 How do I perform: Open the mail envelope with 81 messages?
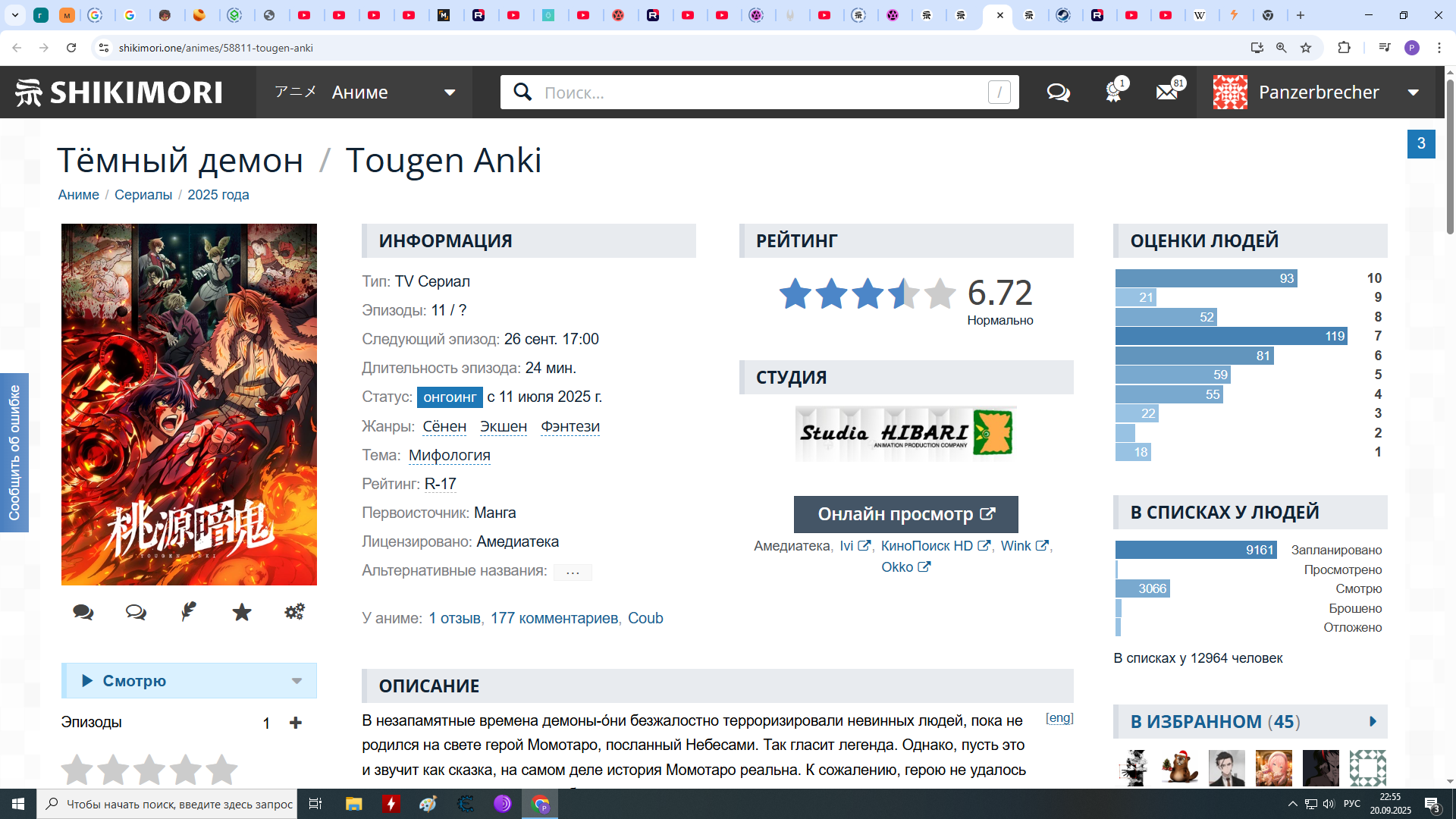1167,93
